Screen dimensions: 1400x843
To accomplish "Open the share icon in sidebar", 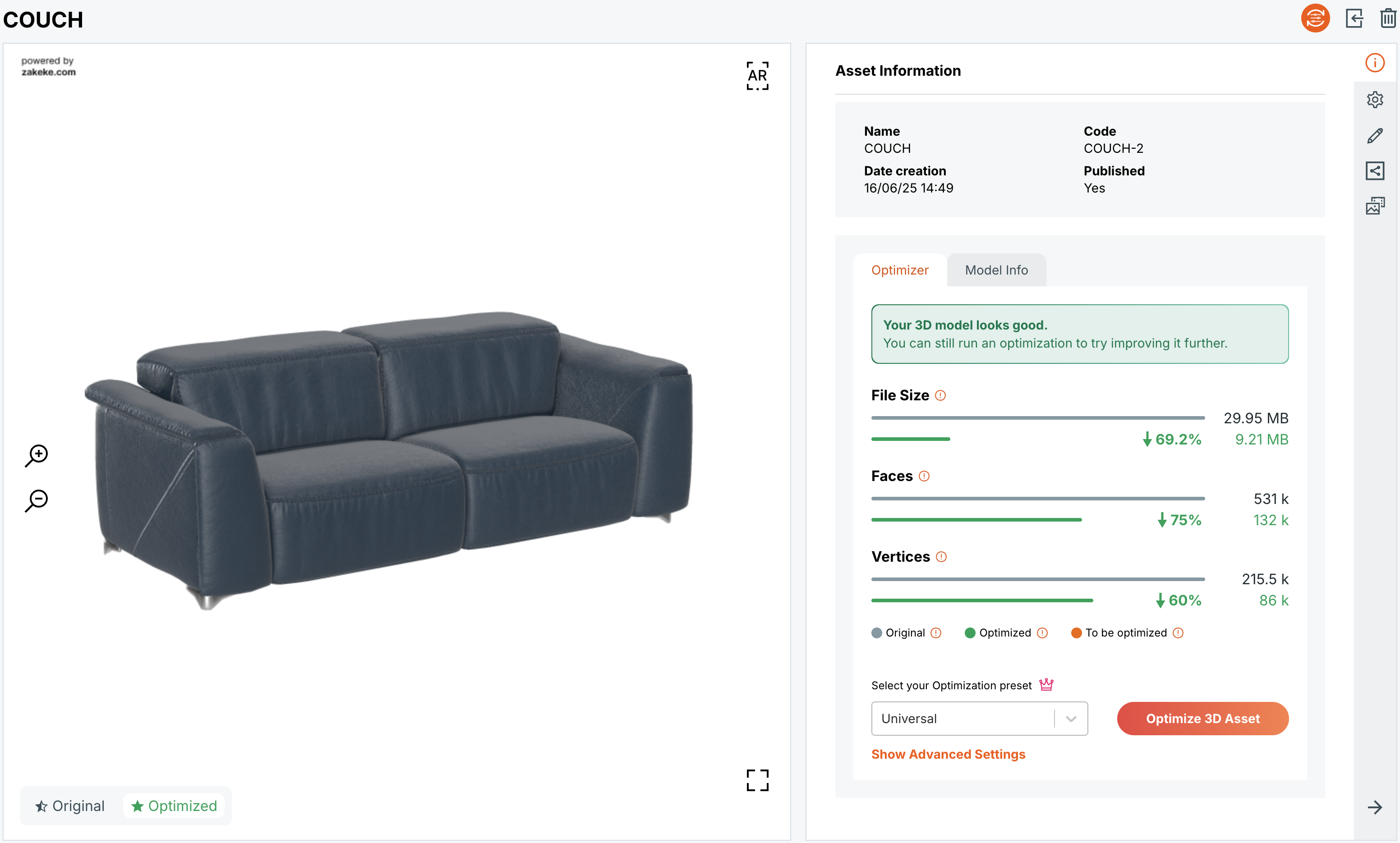I will coord(1375,170).
